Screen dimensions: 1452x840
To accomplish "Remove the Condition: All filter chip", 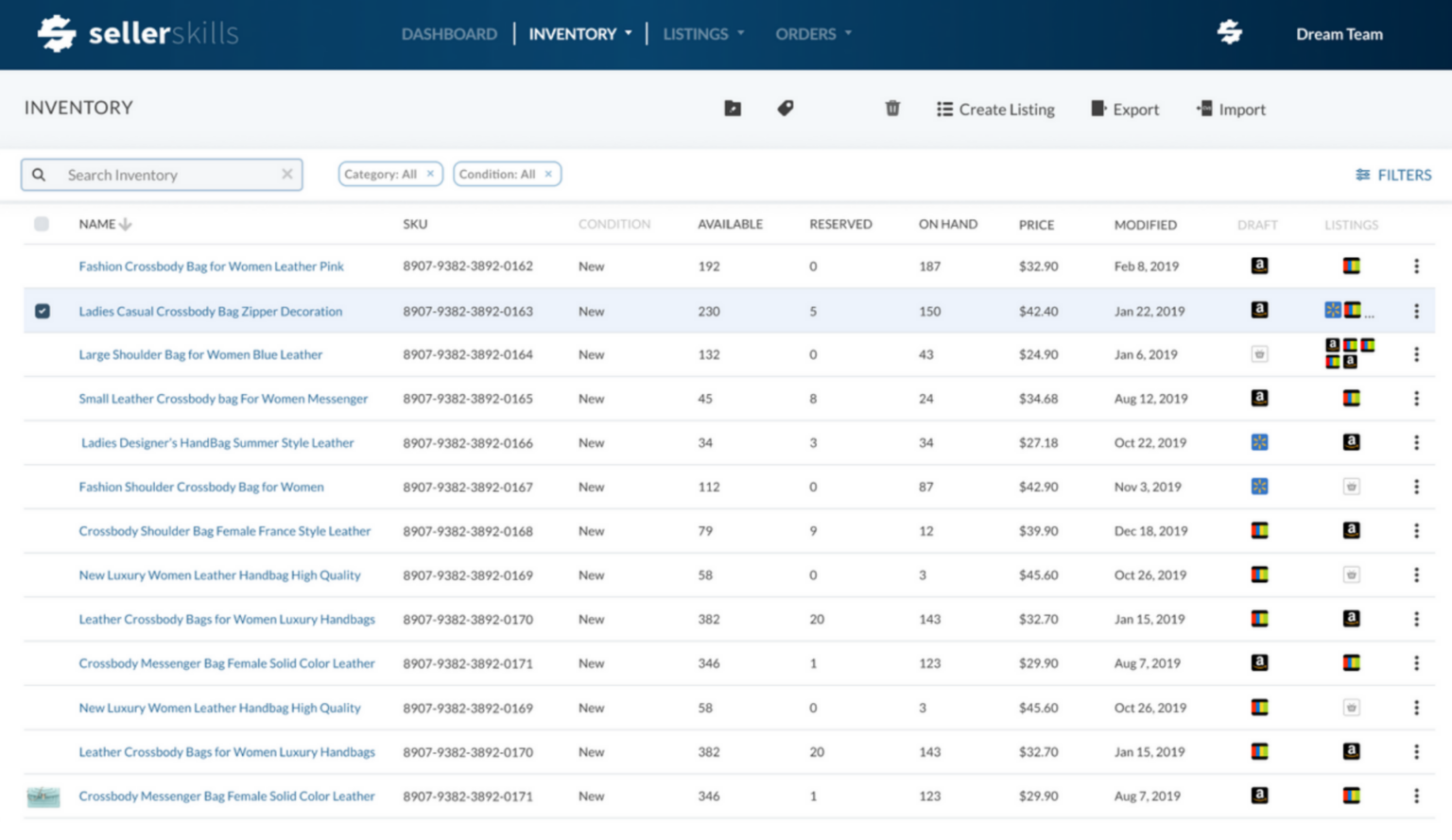I will (x=548, y=174).
